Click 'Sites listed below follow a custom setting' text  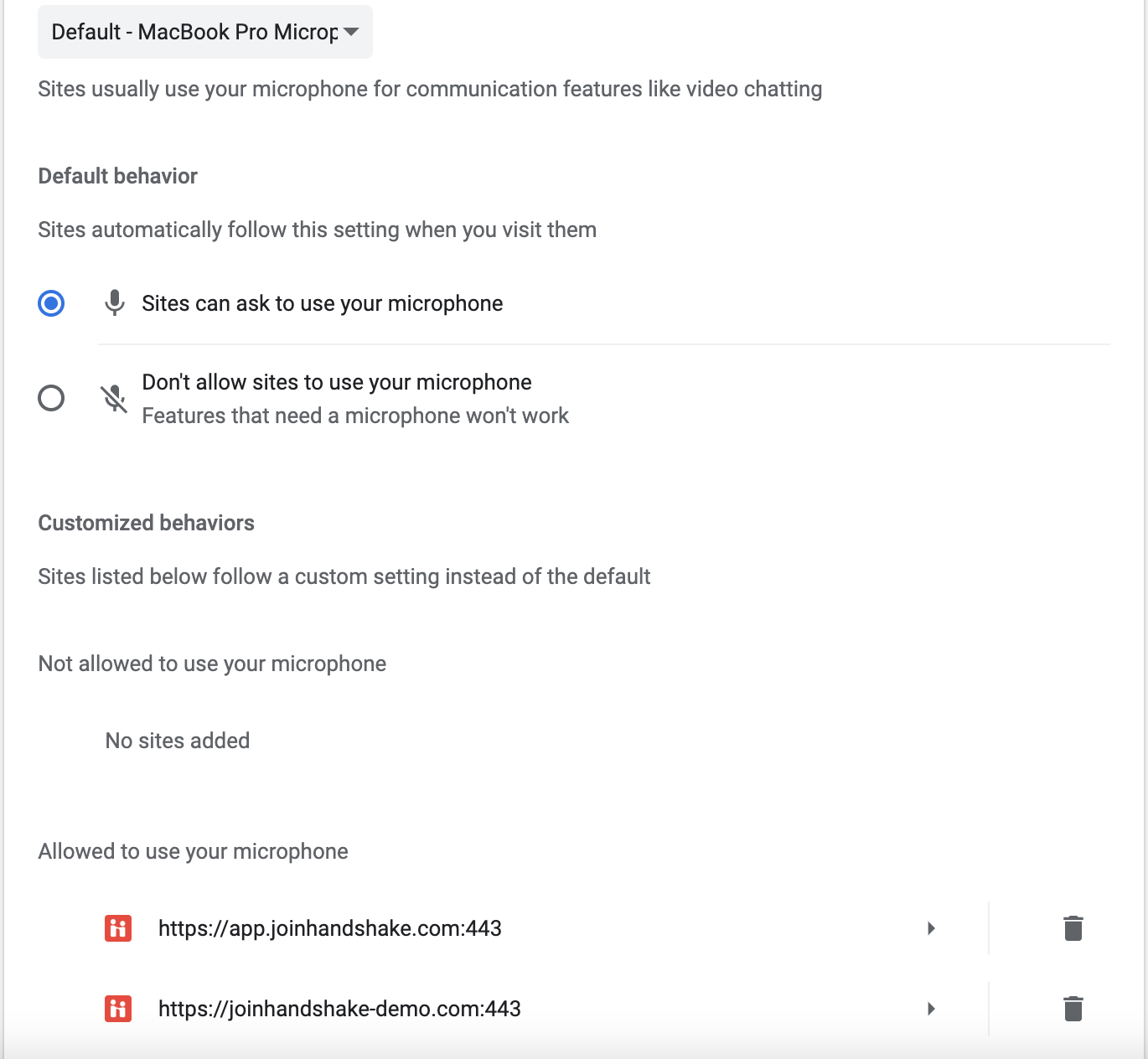click(x=344, y=576)
